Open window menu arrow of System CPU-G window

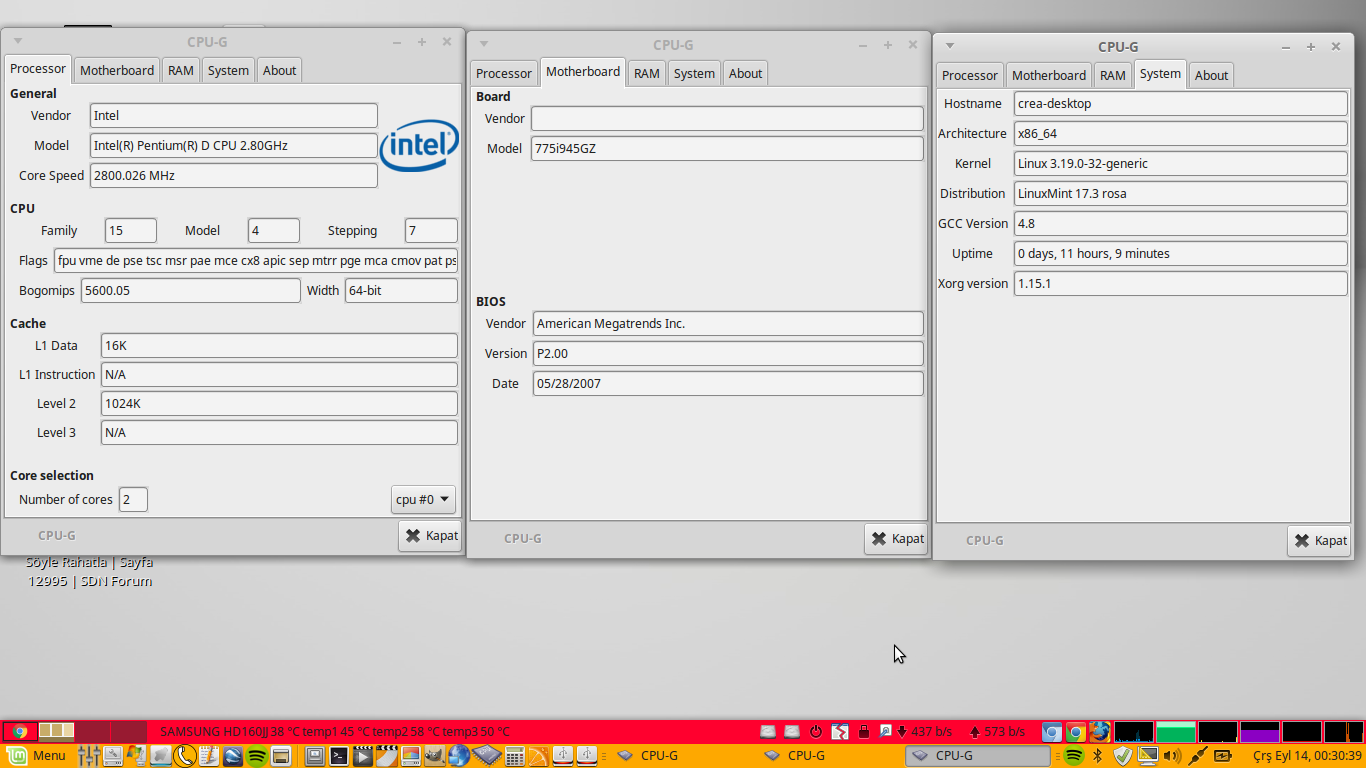[x=950, y=45]
